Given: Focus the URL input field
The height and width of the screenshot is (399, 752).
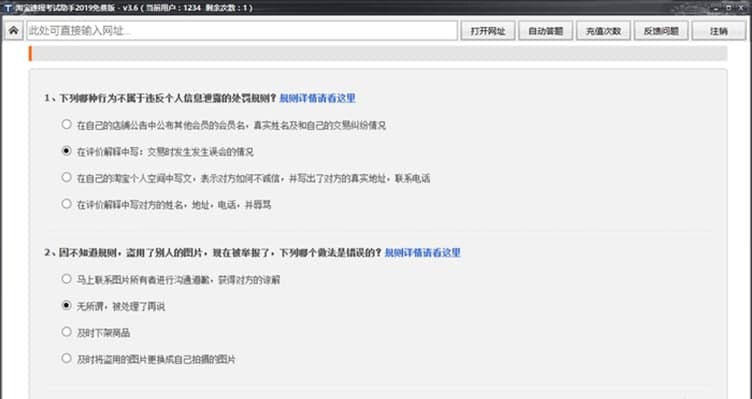Looking at the screenshot, I should coord(242,31).
